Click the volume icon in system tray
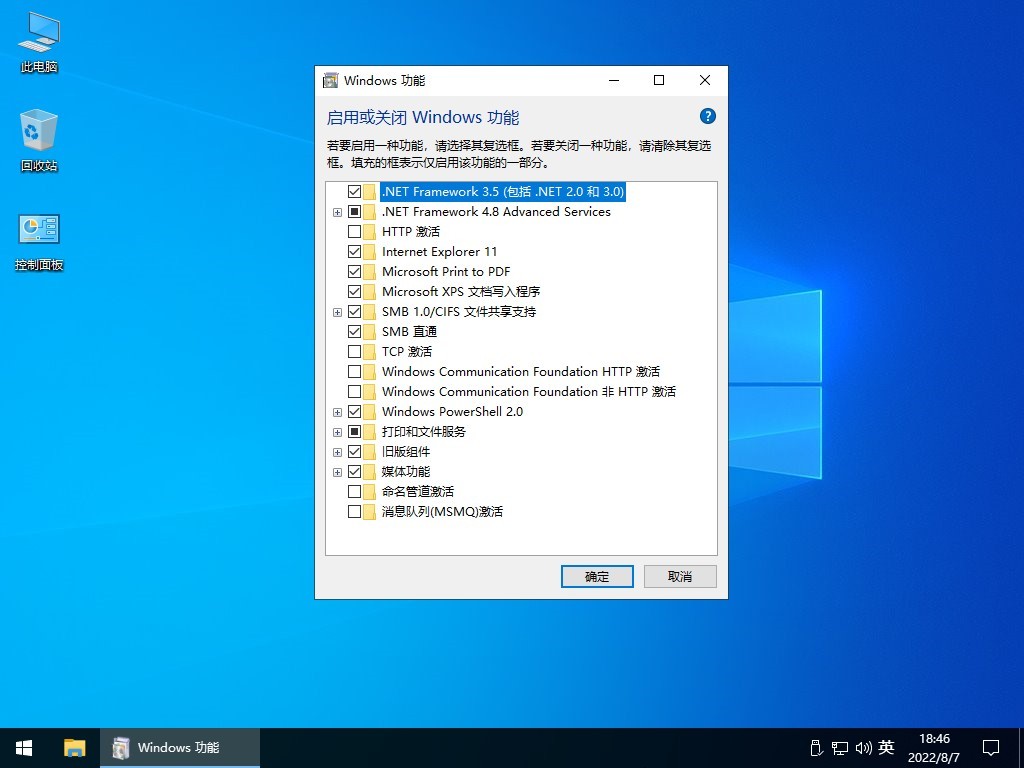The image size is (1024, 768). pos(862,747)
